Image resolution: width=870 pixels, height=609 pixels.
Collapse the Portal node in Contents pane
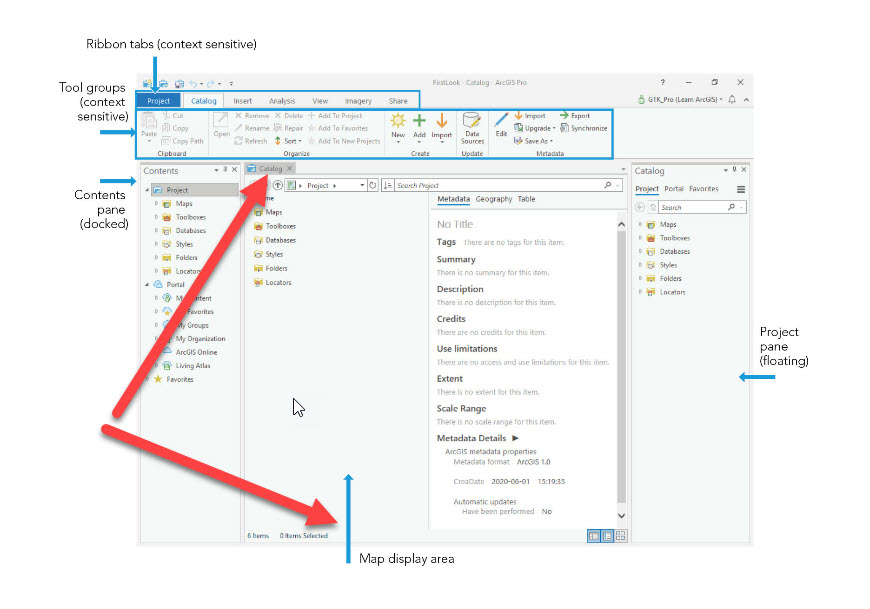[147, 285]
